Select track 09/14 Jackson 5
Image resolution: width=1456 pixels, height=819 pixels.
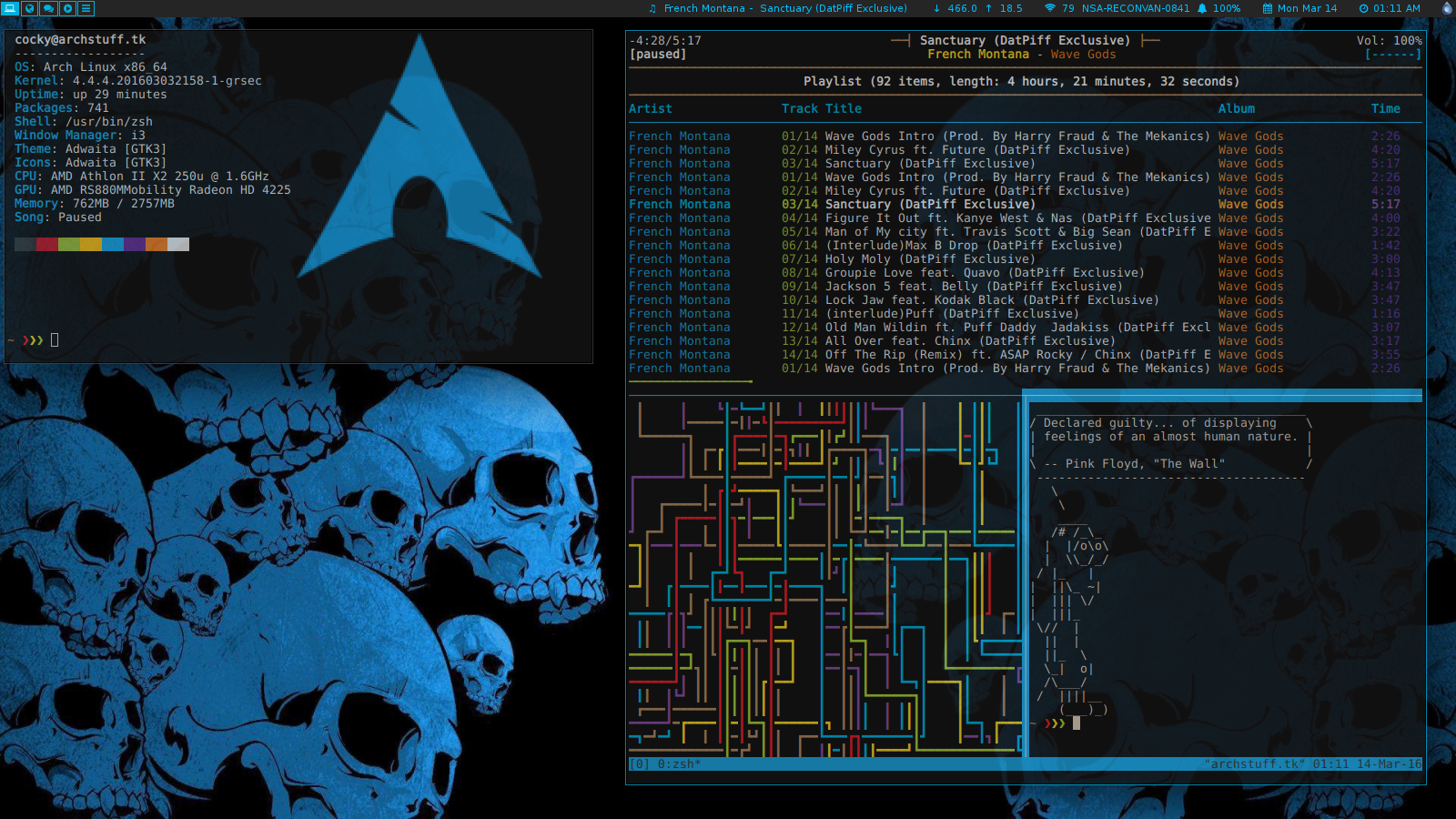tap(1015, 287)
